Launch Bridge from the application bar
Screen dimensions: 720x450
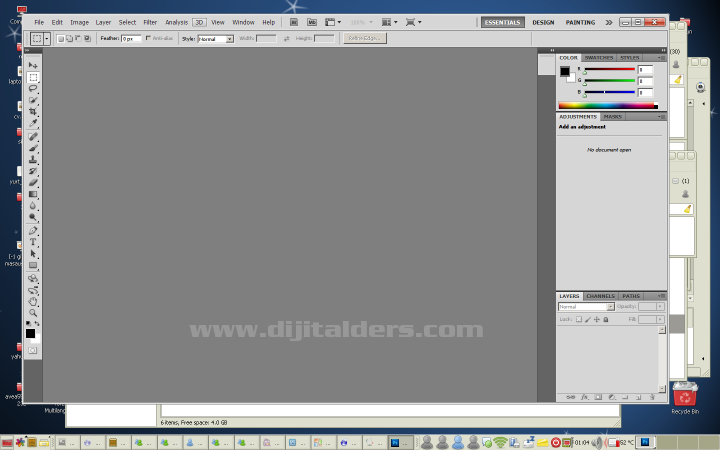coord(294,22)
